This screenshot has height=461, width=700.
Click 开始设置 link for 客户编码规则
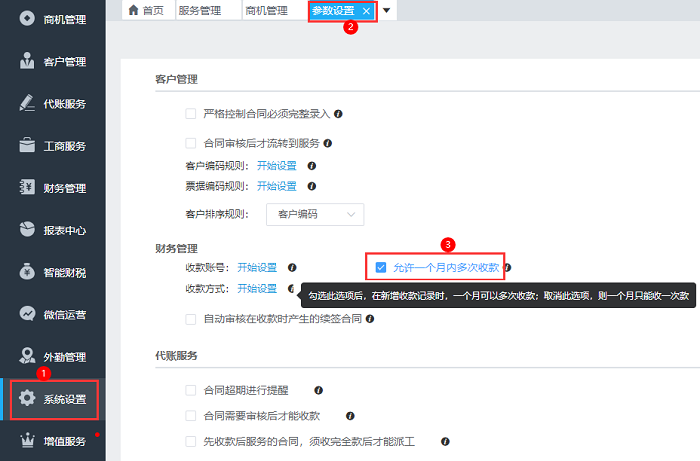click(277, 166)
